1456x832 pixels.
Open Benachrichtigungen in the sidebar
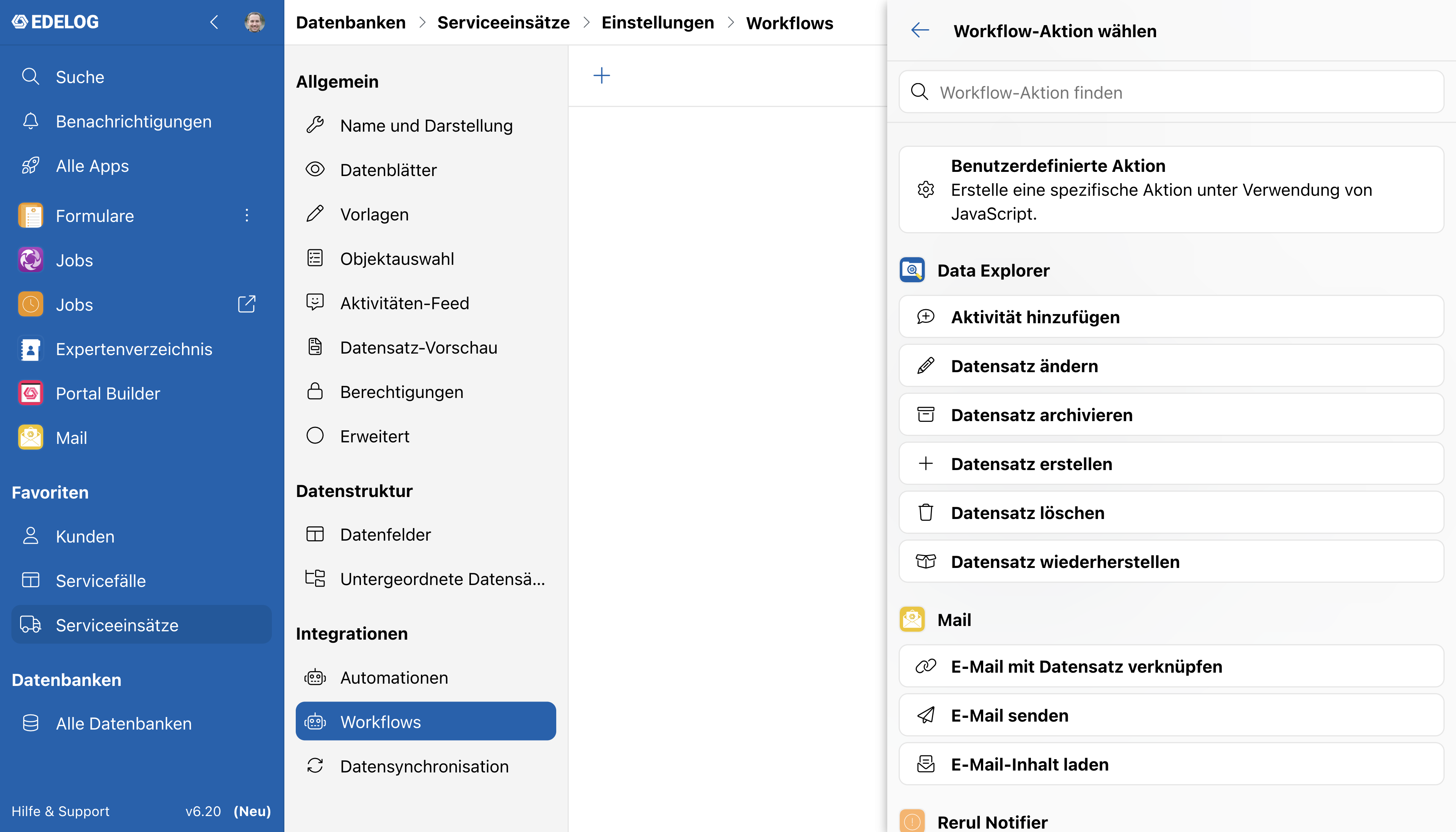pos(141,121)
